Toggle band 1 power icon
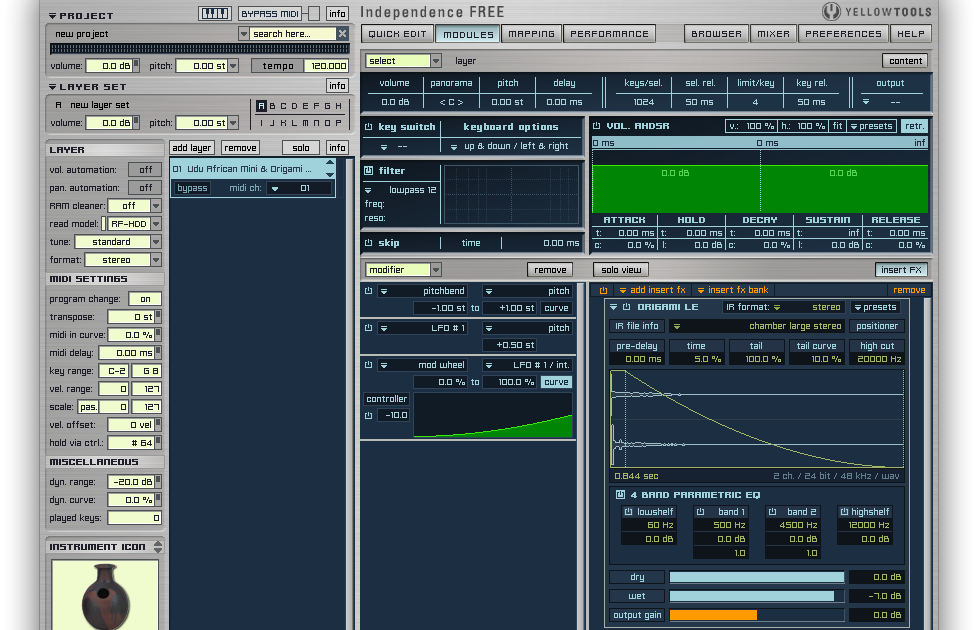Screen dimensions: 978x630 point(700,511)
